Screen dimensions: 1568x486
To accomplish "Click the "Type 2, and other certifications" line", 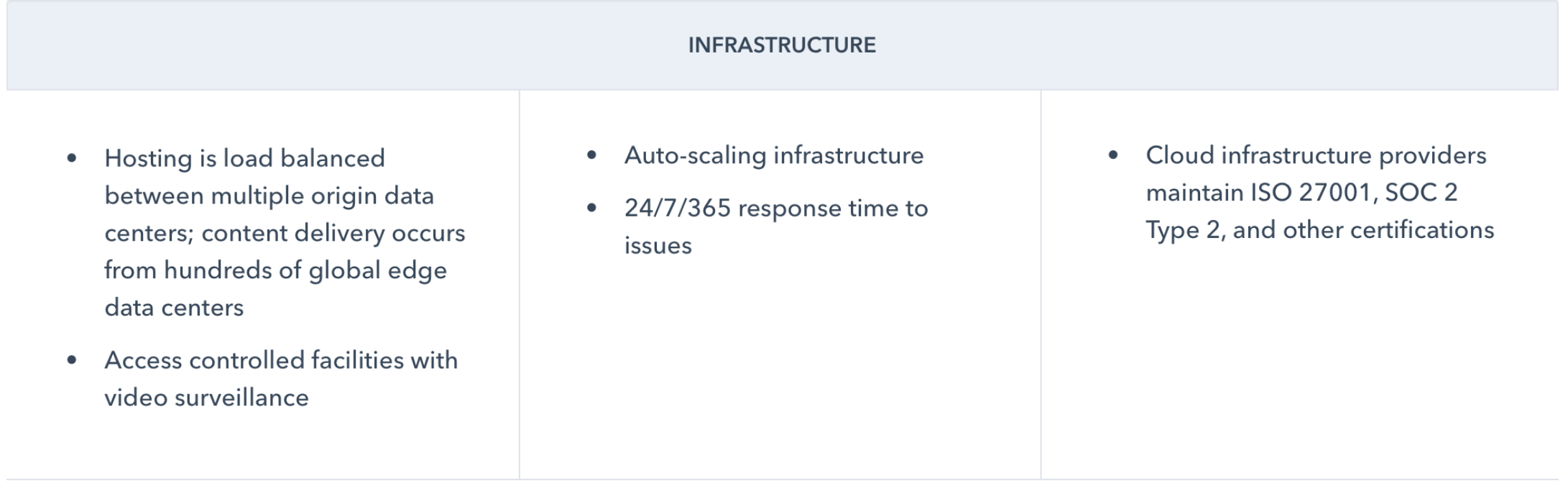I will [x=1319, y=230].
